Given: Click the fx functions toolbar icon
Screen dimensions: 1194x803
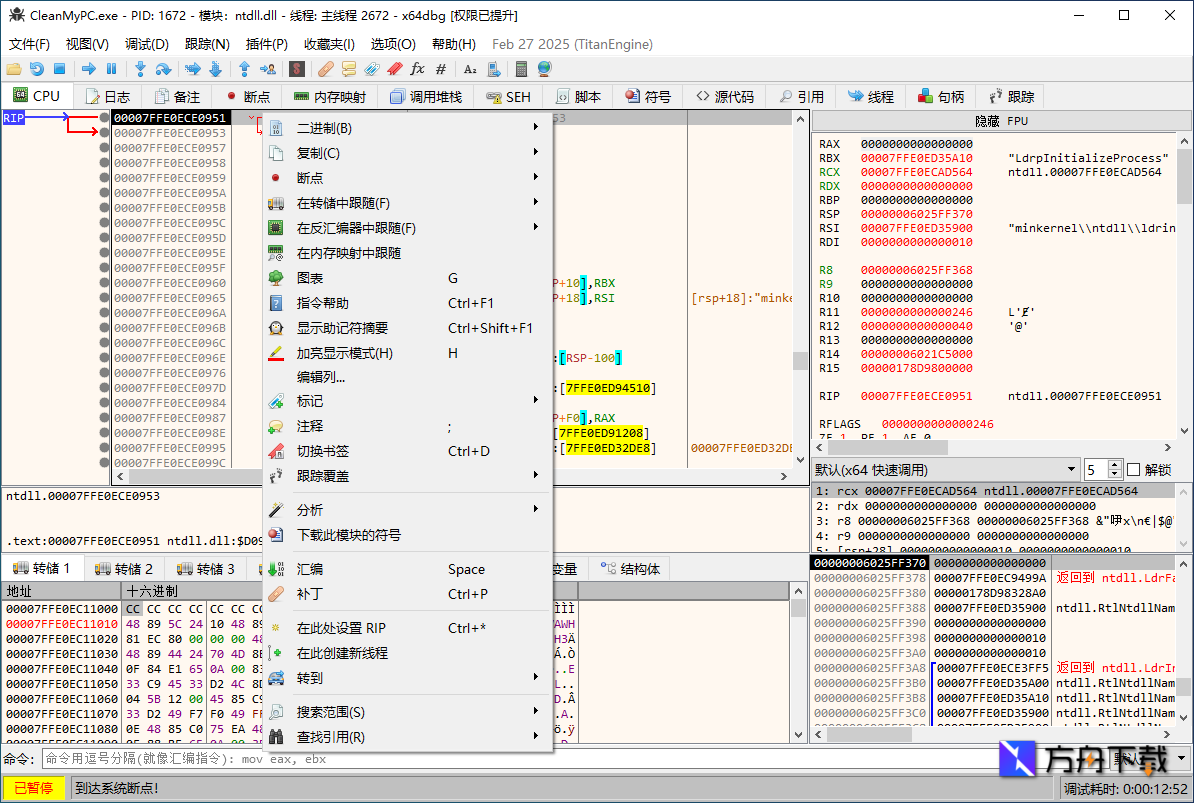Looking at the screenshot, I should [x=418, y=69].
